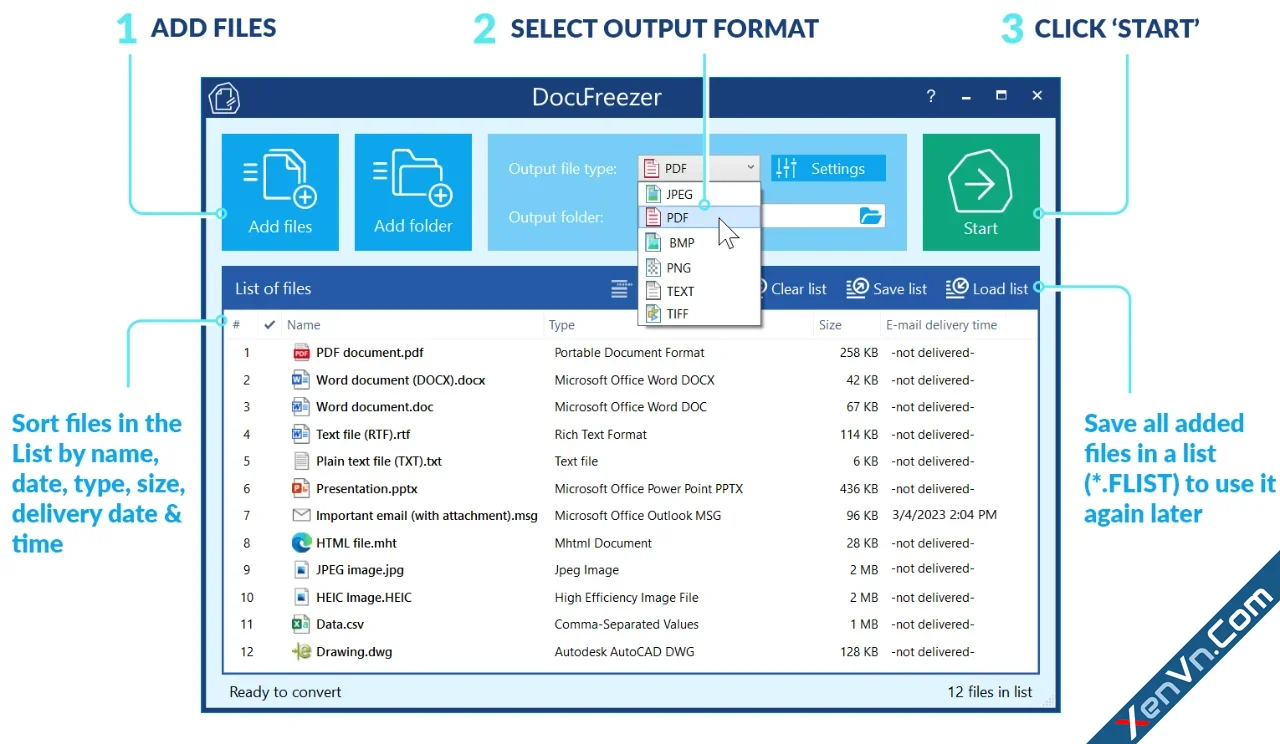Screen dimensions: 1280x744
Task: Click the 436 KB size cell
Action: pyautogui.click(x=859, y=489)
